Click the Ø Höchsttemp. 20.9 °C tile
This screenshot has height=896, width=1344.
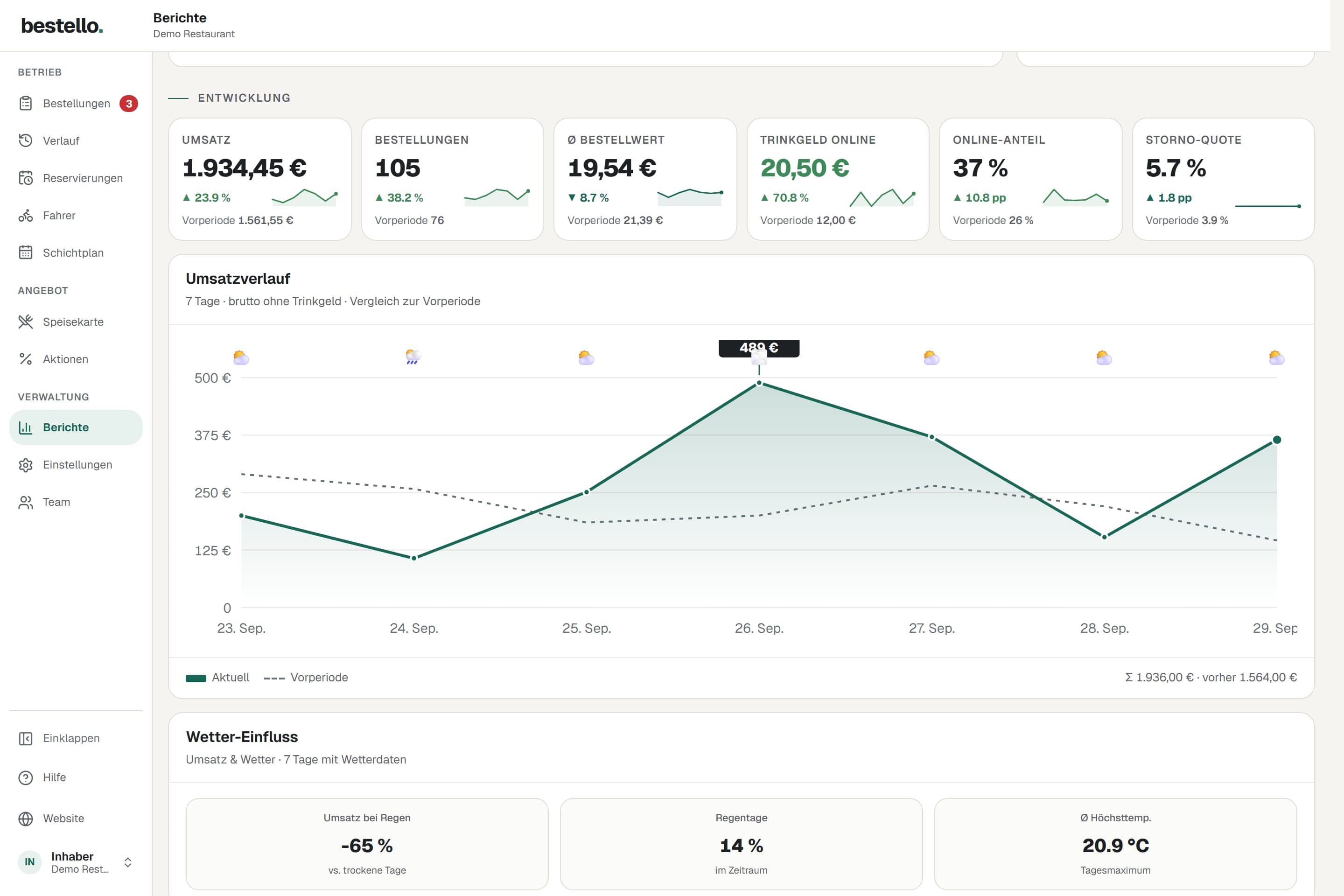click(x=1115, y=844)
